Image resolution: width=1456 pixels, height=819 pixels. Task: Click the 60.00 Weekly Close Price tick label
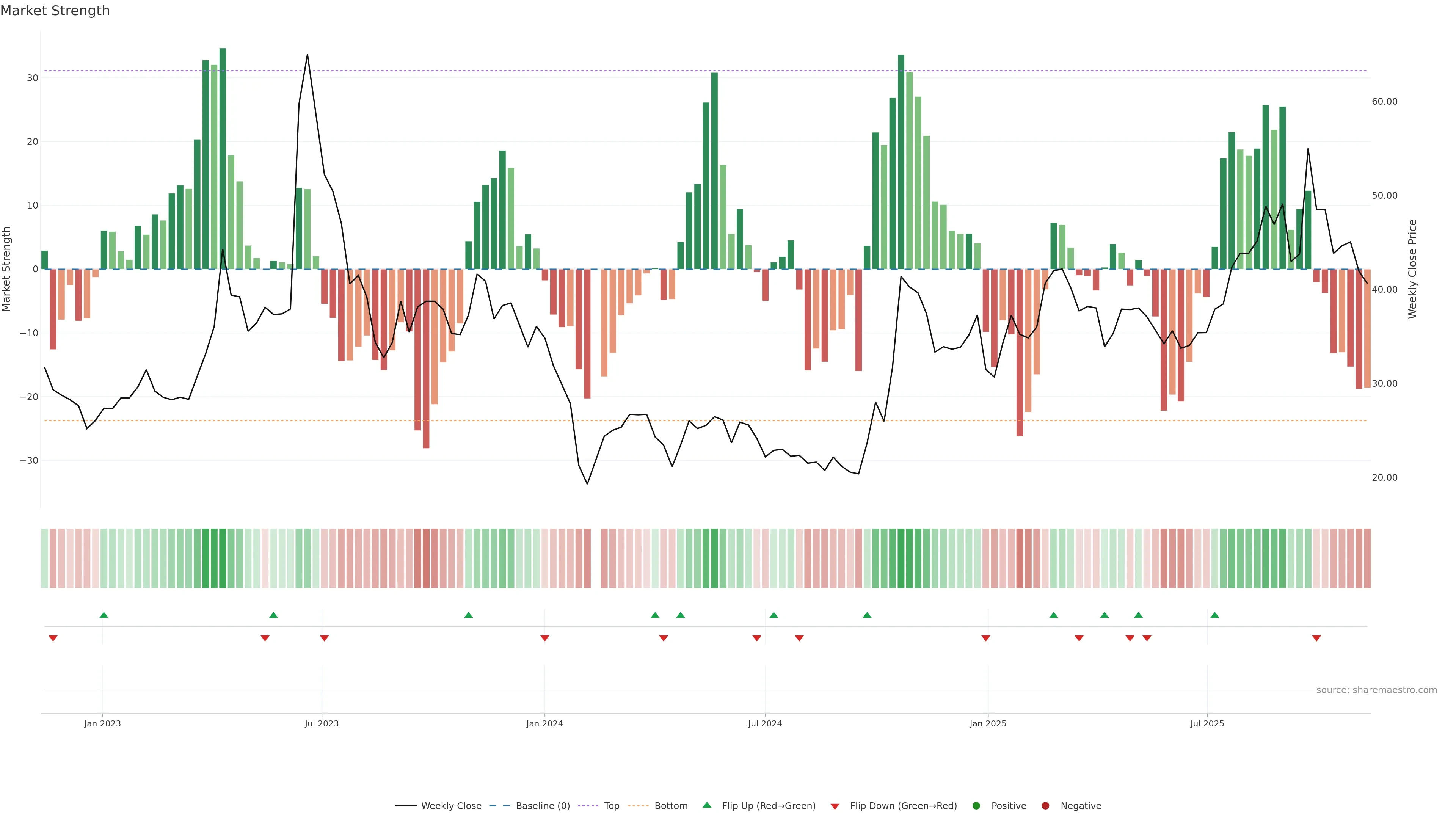[1384, 102]
